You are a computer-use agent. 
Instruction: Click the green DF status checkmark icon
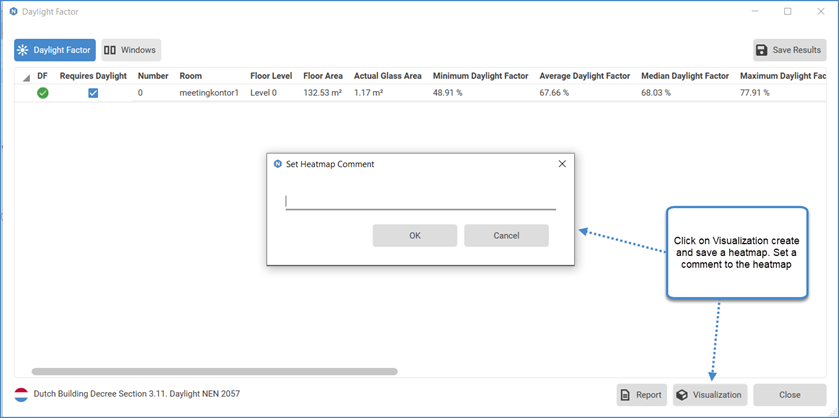[42, 93]
